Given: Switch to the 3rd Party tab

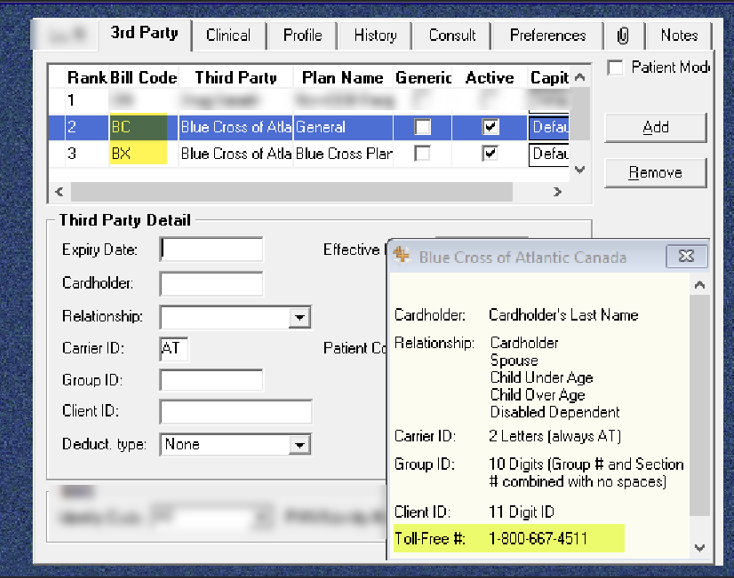Looking at the screenshot, I should 144,33.
